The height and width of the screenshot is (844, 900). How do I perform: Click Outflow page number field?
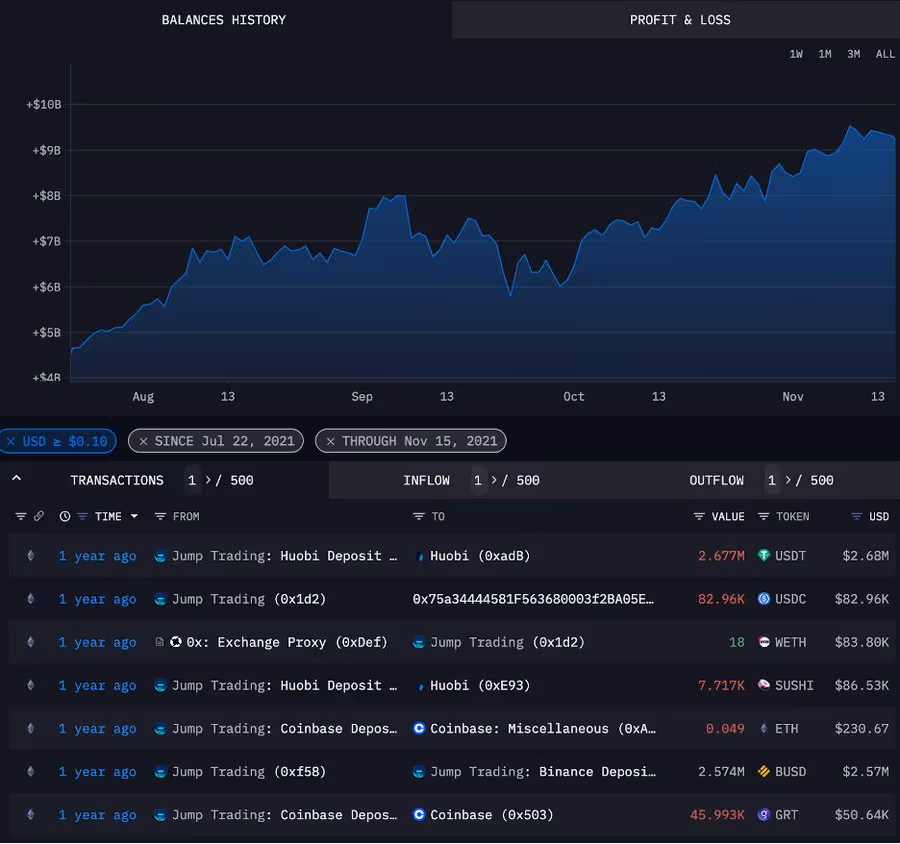coord(772,481)
